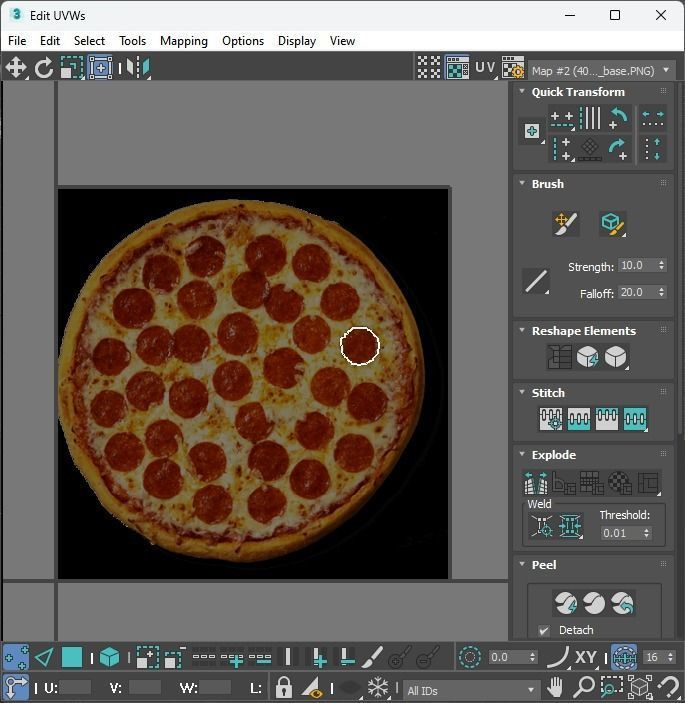Screen dimensions: 685x703
Task: Click the UV coordinate flyout button
Action: pyautogui.click(x=486, y=68)
